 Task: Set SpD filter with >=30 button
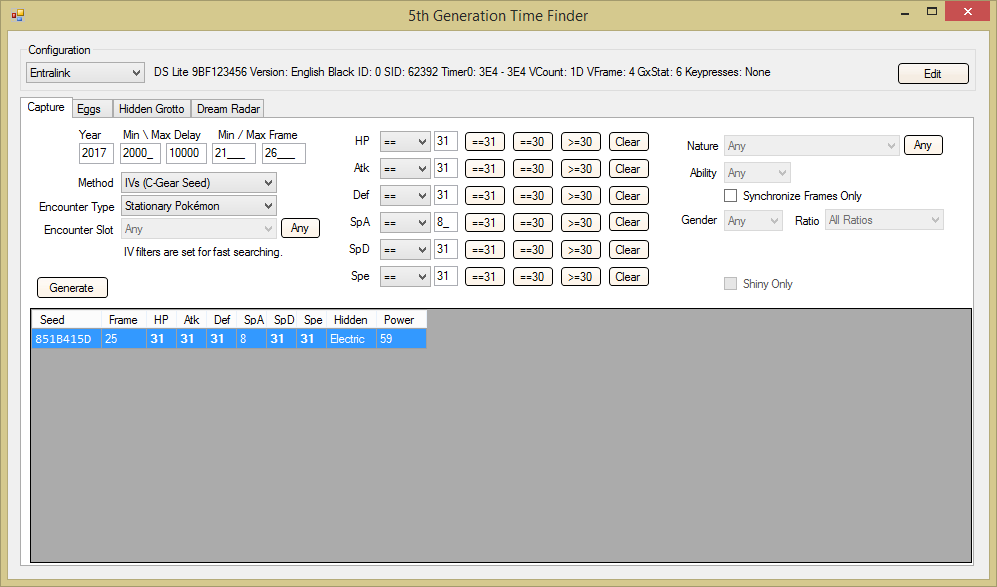click(x=581, y=250)
